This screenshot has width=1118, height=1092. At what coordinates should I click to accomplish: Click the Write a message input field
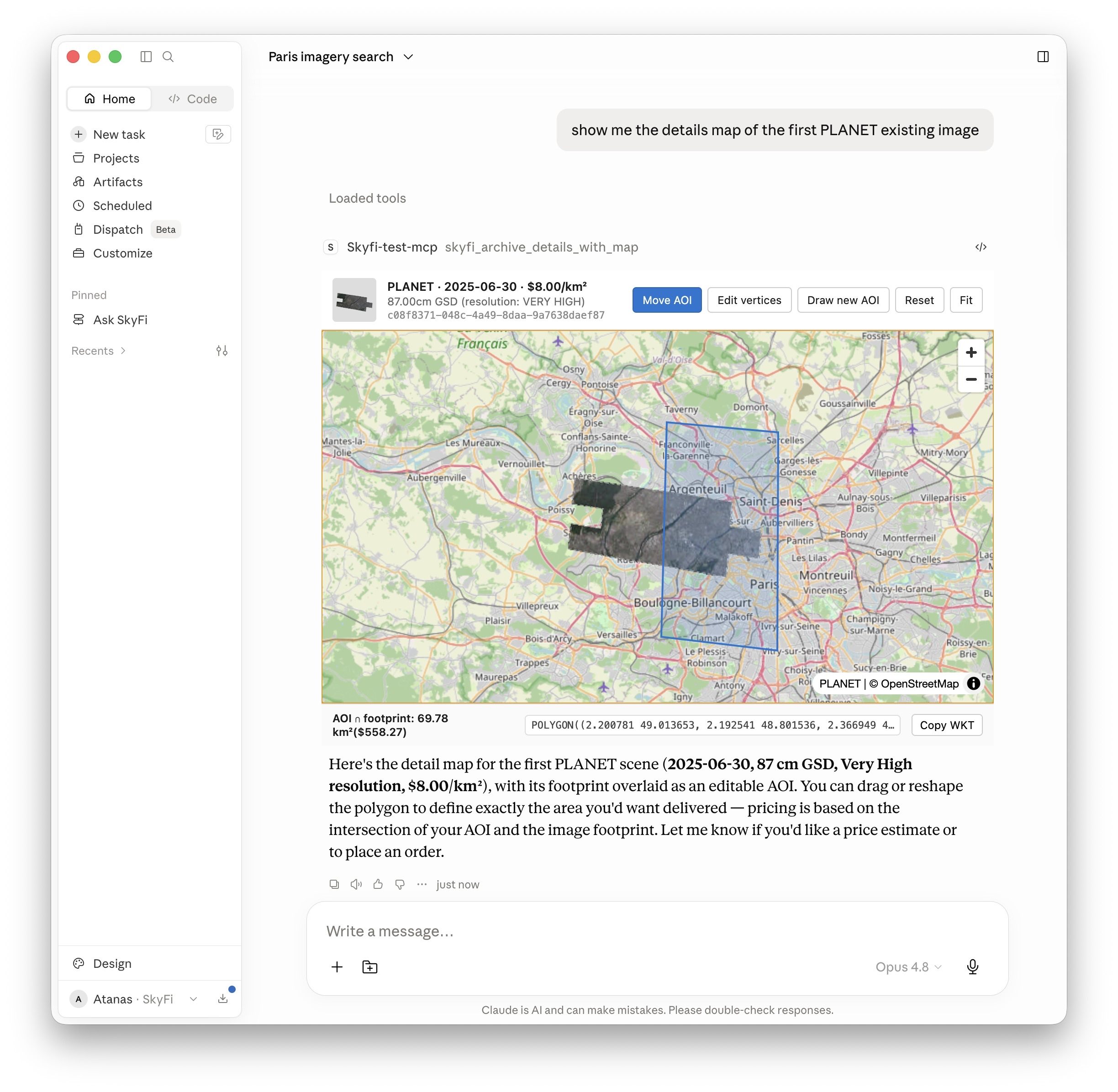pos(657,931)
